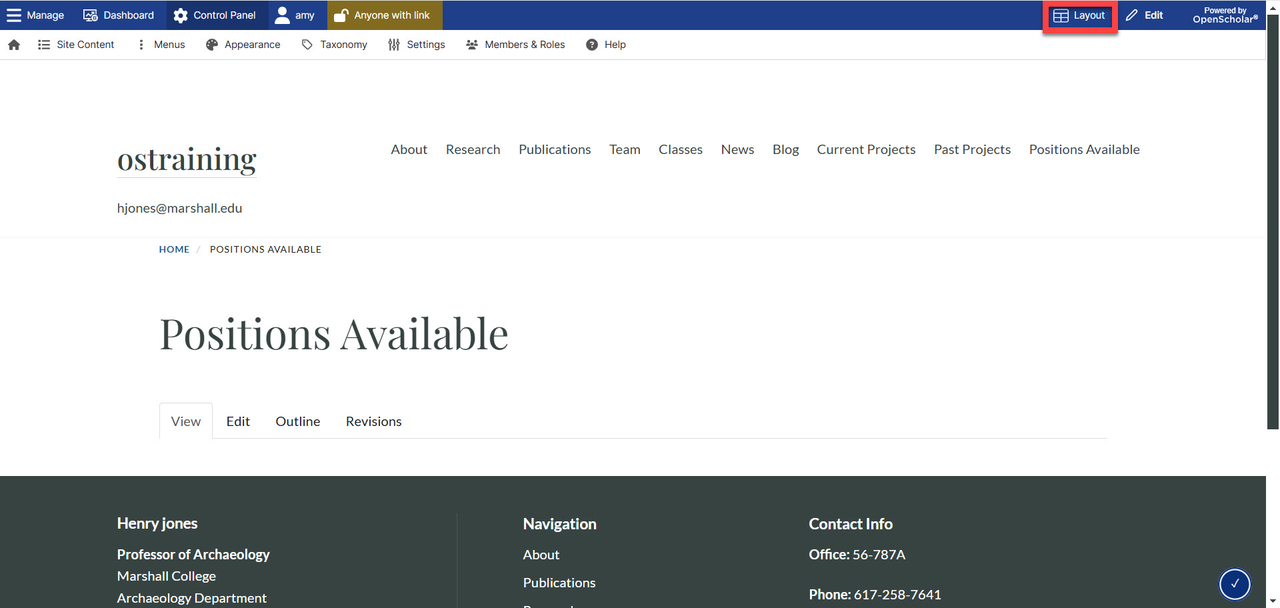The image size is (1280, 608).
Task: Expand the Site Content menu
Action: [x=76, y=45]
